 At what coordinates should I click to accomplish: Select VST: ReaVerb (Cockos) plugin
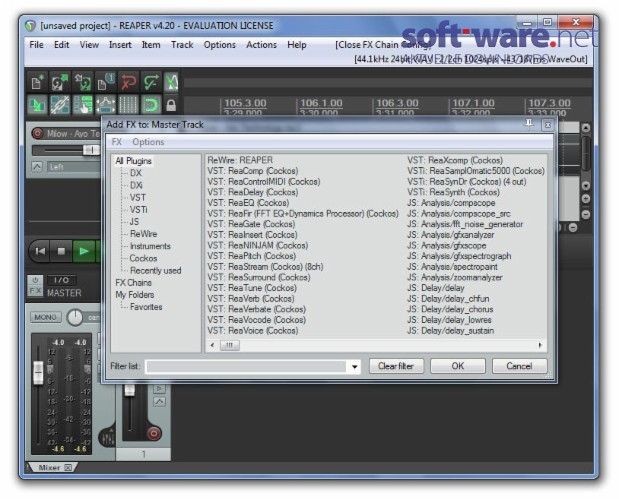click(251, 299)
